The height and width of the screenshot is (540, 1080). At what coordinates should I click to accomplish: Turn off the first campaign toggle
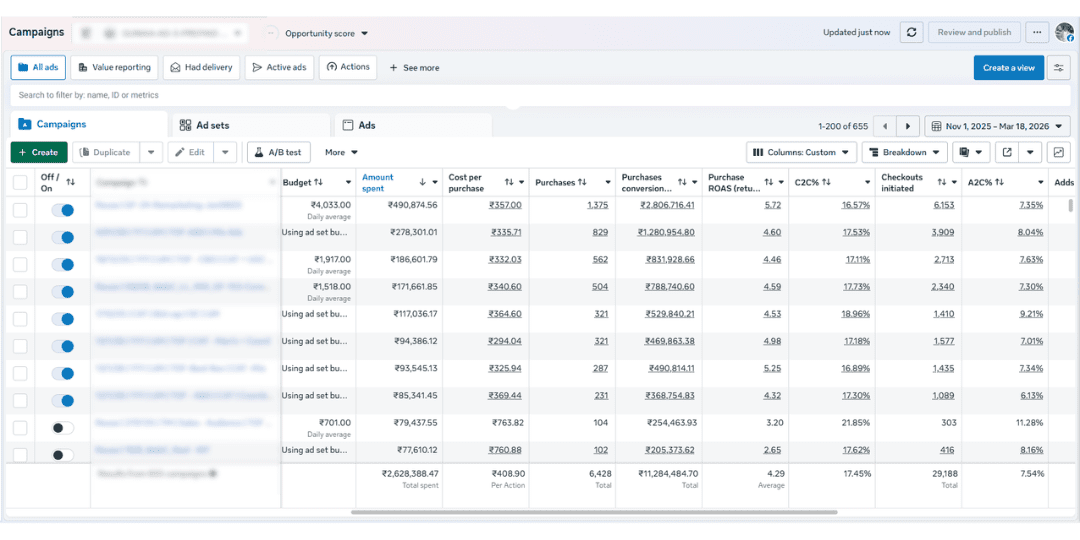point(62,210)
